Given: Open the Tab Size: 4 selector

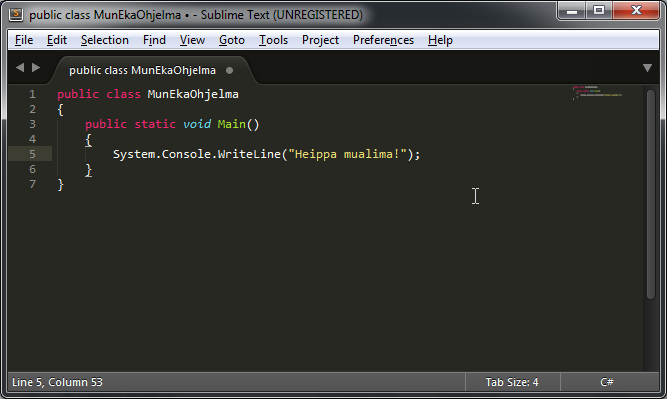Looking at the screenshot, I should click(512, 382).
